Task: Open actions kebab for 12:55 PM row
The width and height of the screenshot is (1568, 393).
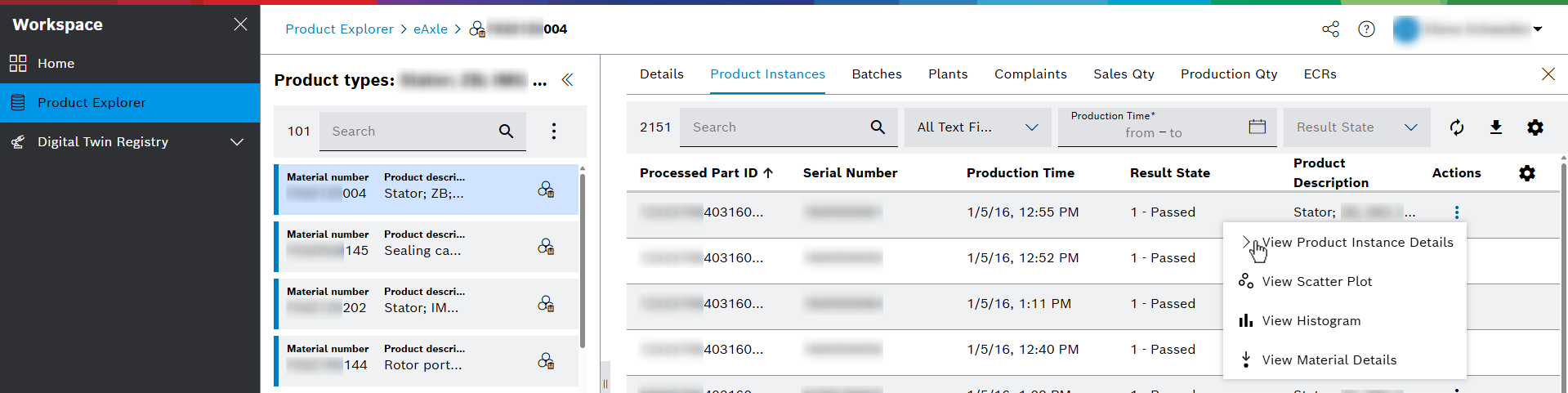Action: coord(1457,212)
